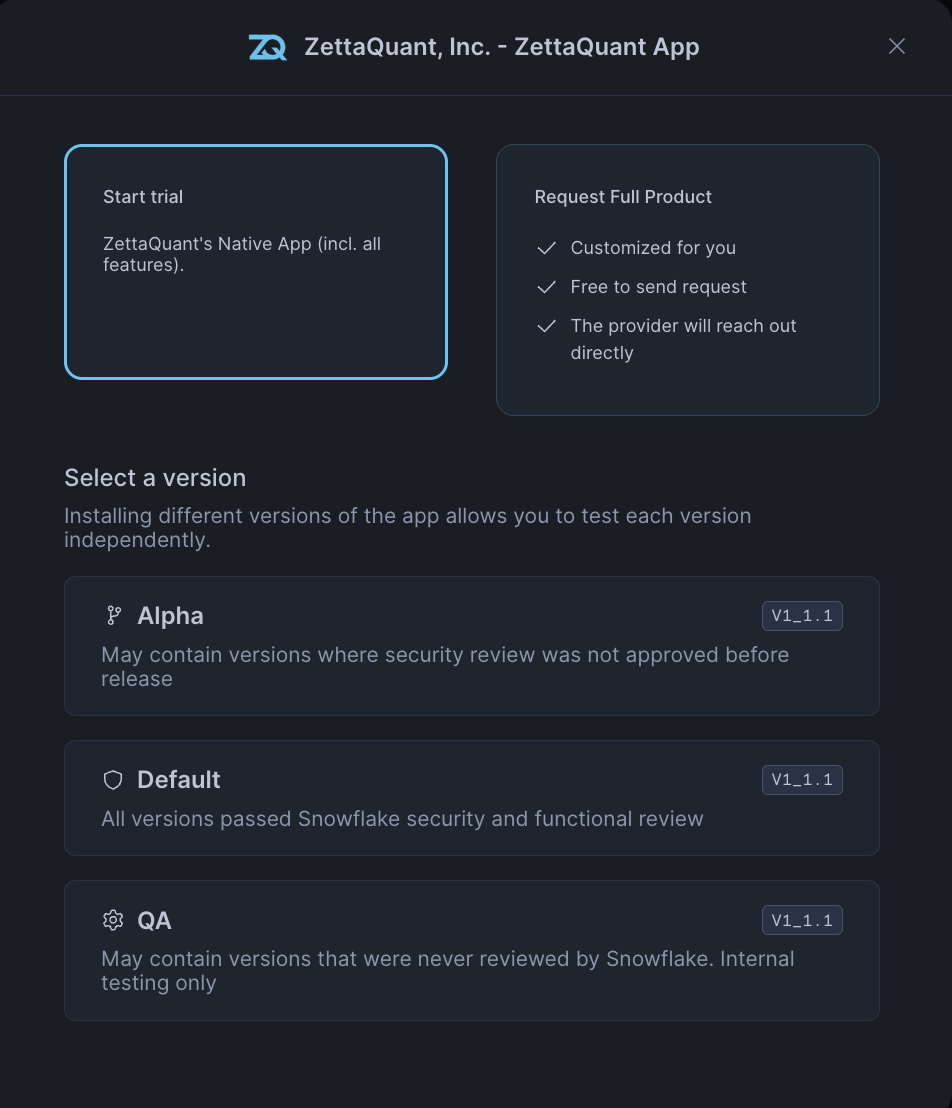Close the ZettaQuant App dialog

tap(897, 46)
